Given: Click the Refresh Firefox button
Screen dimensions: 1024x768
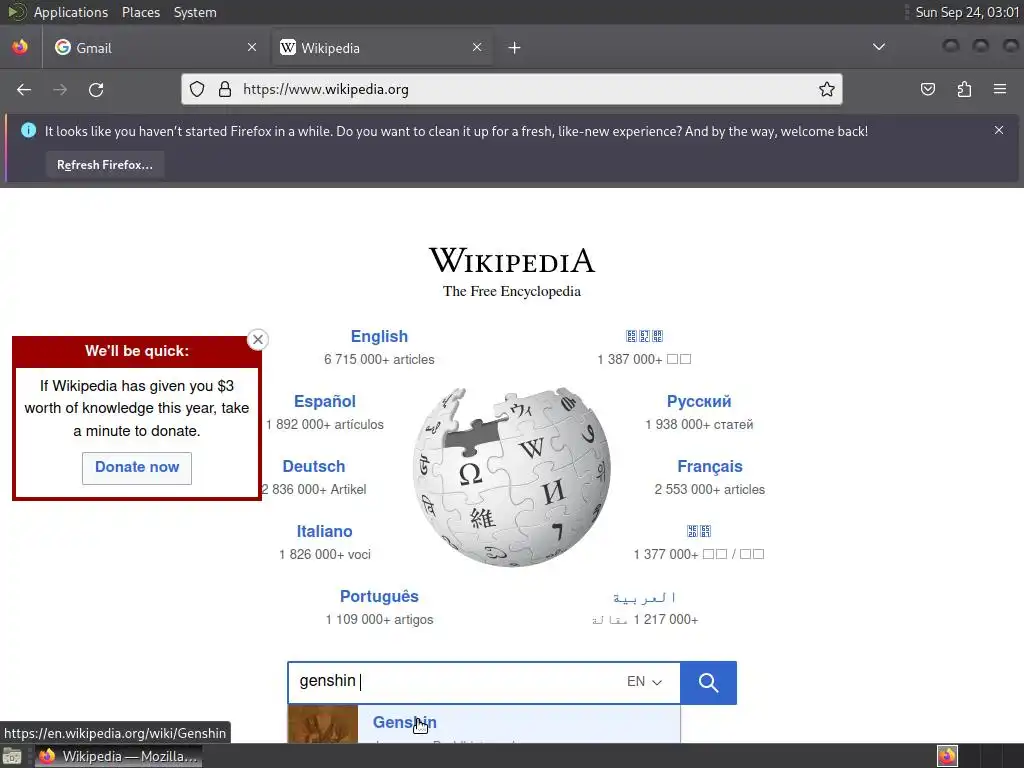Looking at the screenshot, I should 104,165.
